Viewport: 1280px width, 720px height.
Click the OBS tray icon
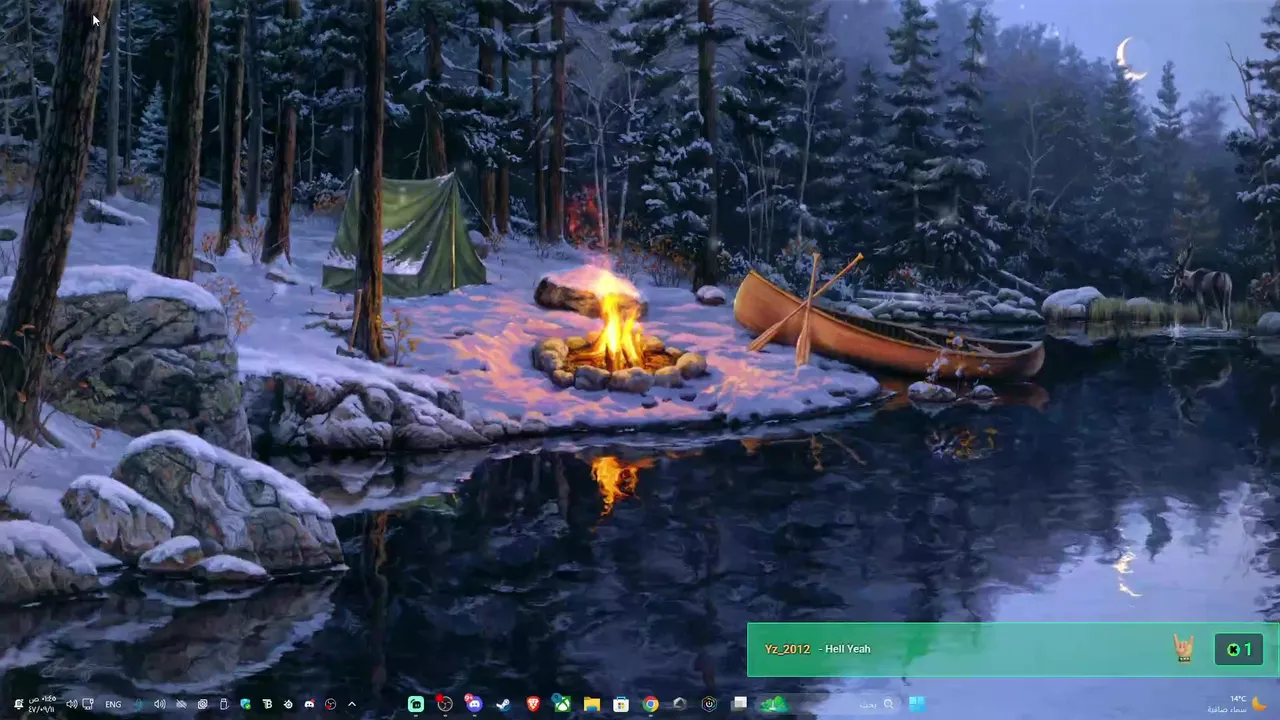(x=330, y=704)
